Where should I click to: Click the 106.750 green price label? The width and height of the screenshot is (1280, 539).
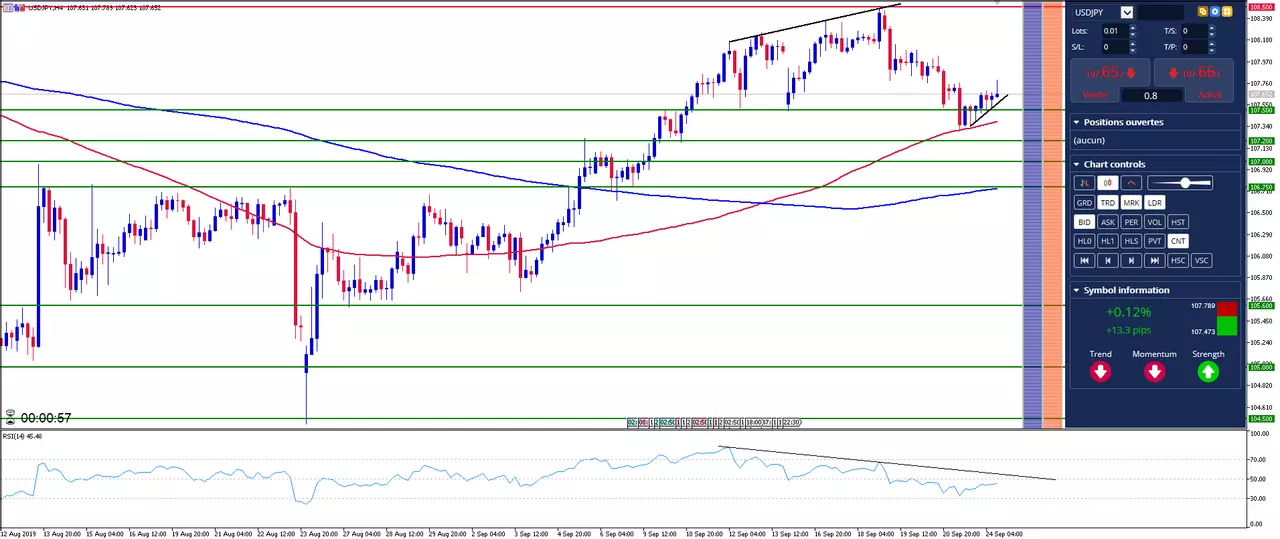[x=1260, y=187]
